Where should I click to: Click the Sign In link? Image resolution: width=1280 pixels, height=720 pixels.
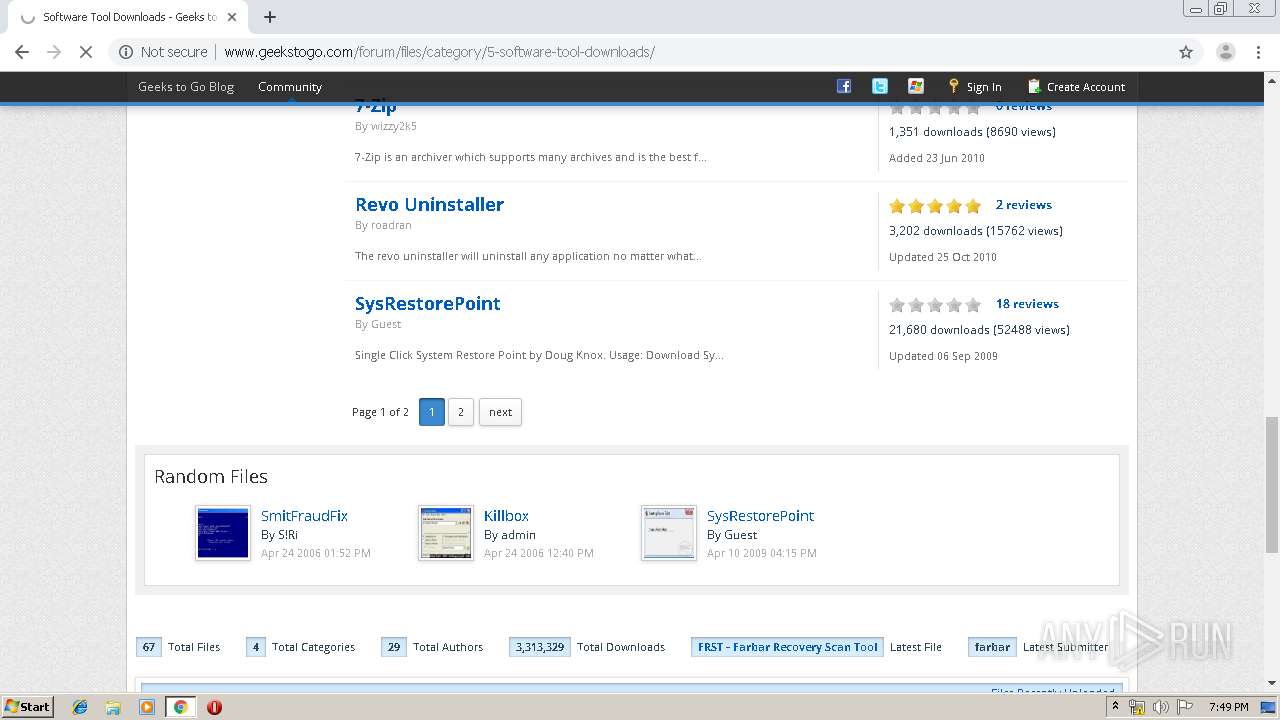984,87
